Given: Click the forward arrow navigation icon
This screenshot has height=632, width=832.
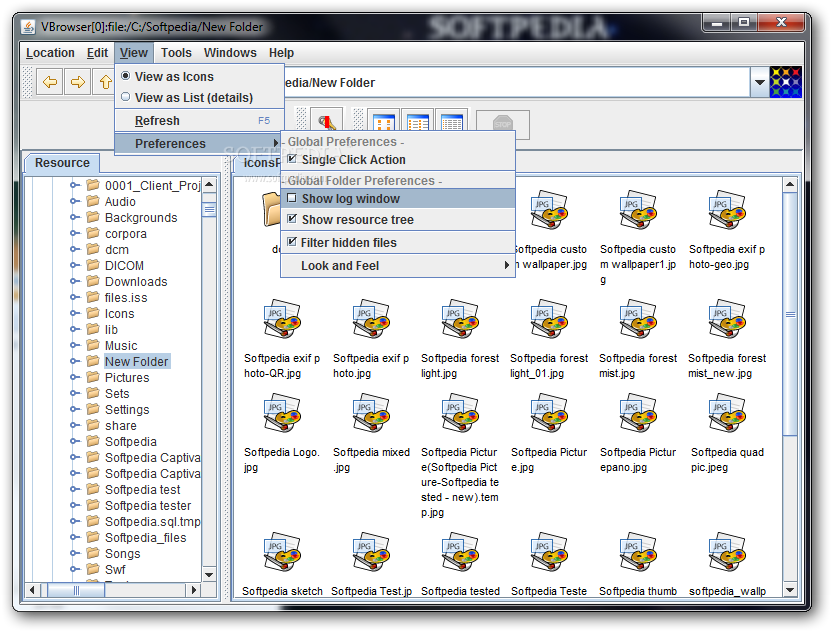Looking at the screenshot, I should 77,82.
